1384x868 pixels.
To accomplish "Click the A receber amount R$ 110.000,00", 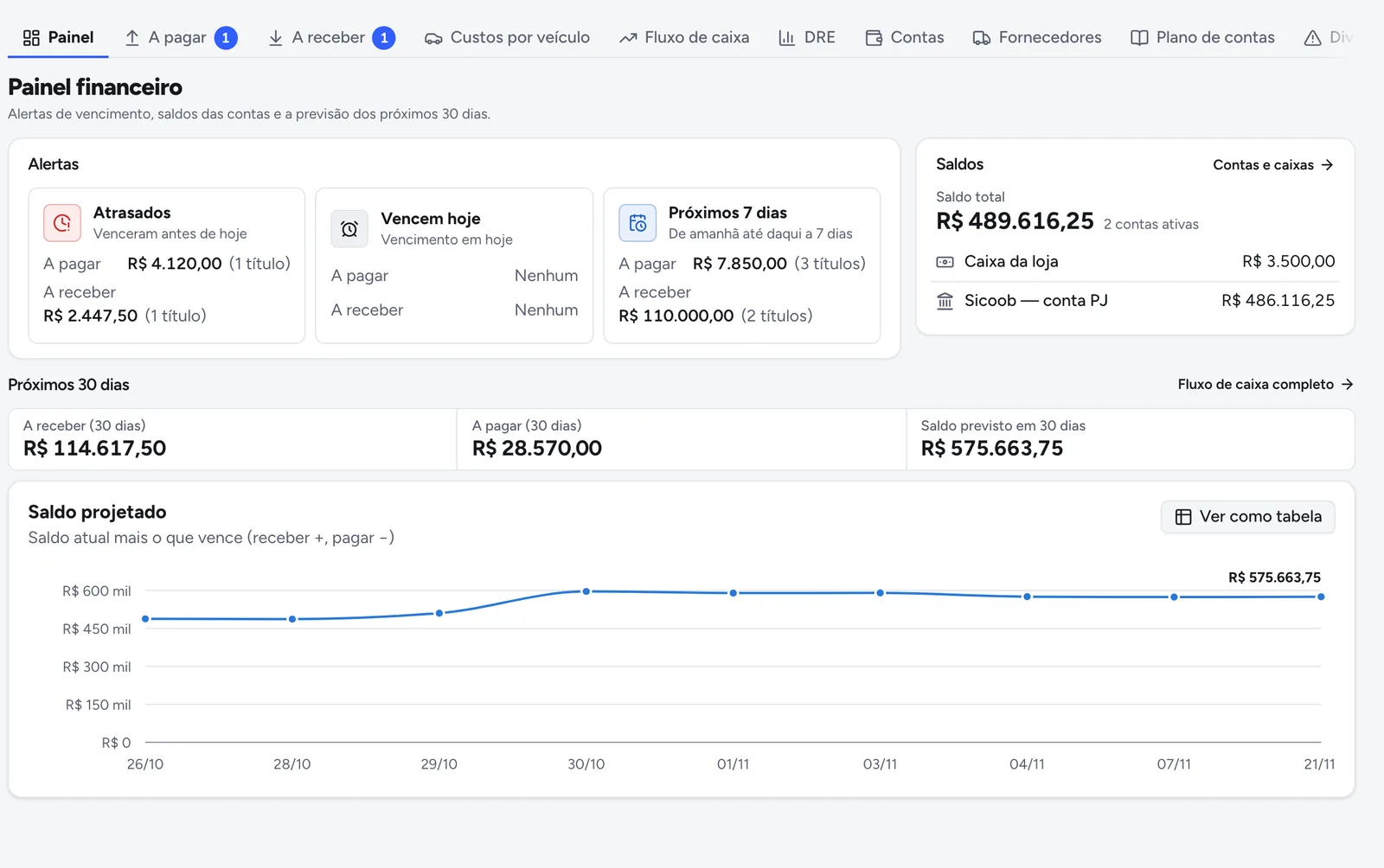I will point(676,316).
